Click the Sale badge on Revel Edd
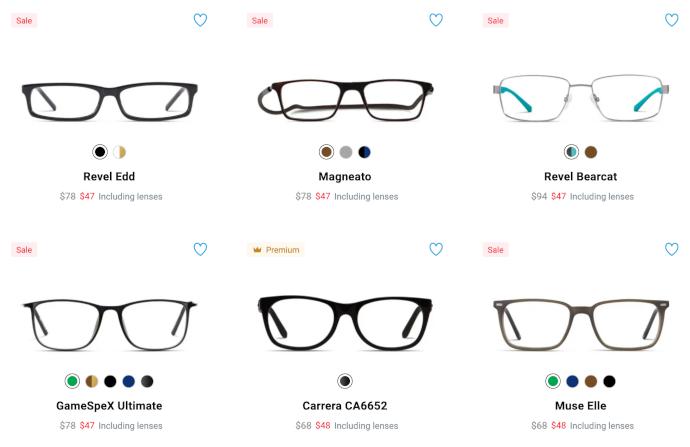The image size is (690, 447). pos(24,20)
